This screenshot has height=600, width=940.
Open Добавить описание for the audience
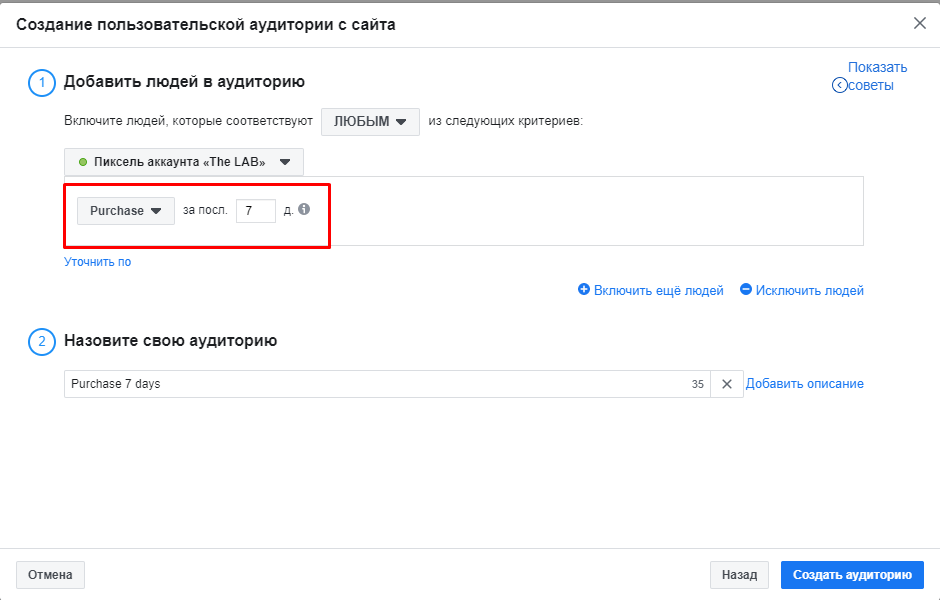click(805, 383)
